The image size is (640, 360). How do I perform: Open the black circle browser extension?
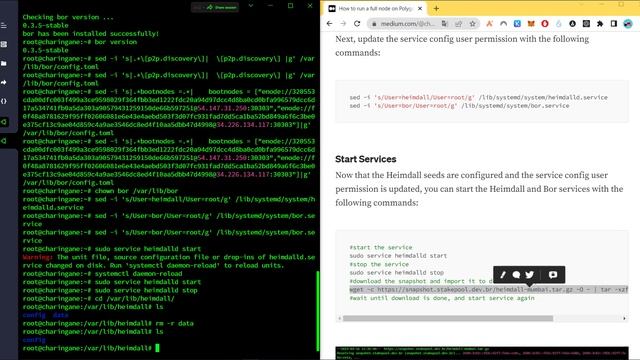[x=572, y=24]
